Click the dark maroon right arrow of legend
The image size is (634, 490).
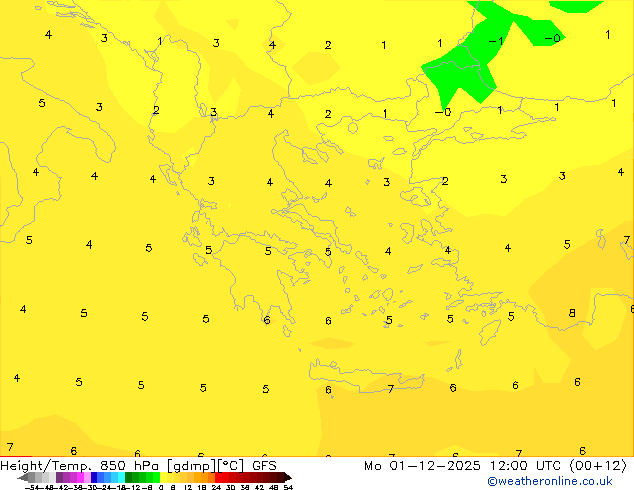click(288, 477)
